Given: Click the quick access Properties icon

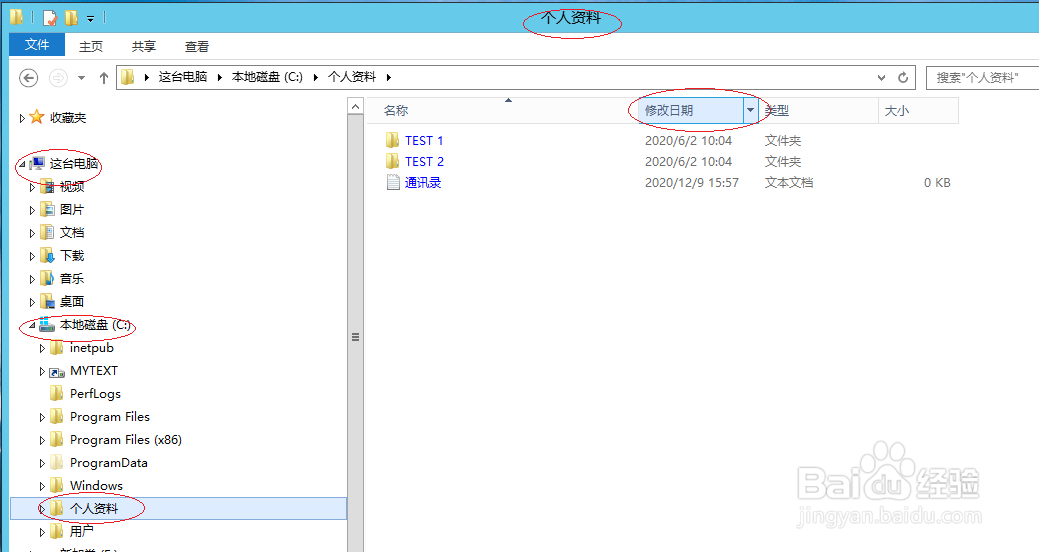Looking at the screenshot, I should click(x=50, y=18).
